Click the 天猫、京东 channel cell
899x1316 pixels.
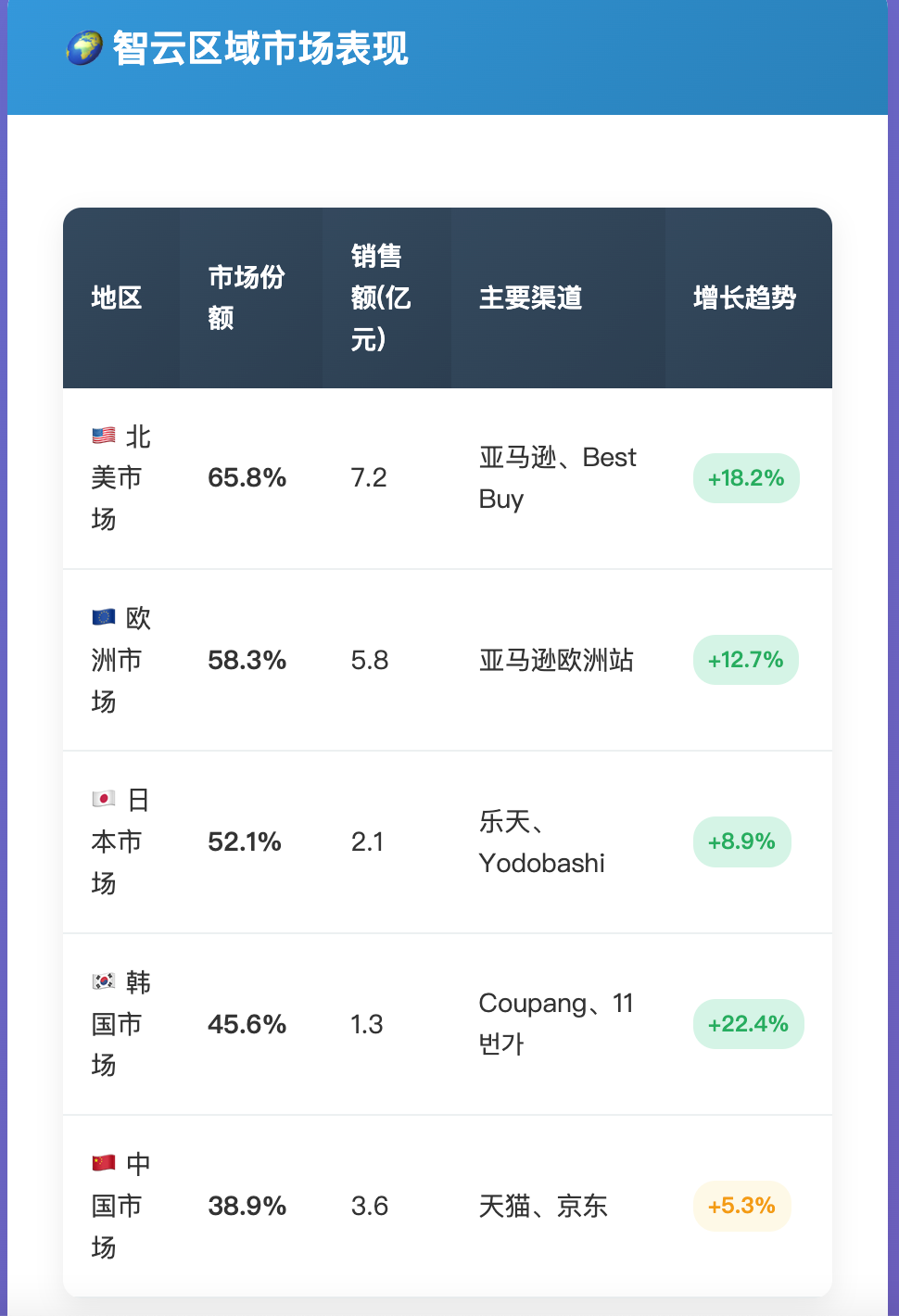pyautogui.click(x=543, y=1206)
